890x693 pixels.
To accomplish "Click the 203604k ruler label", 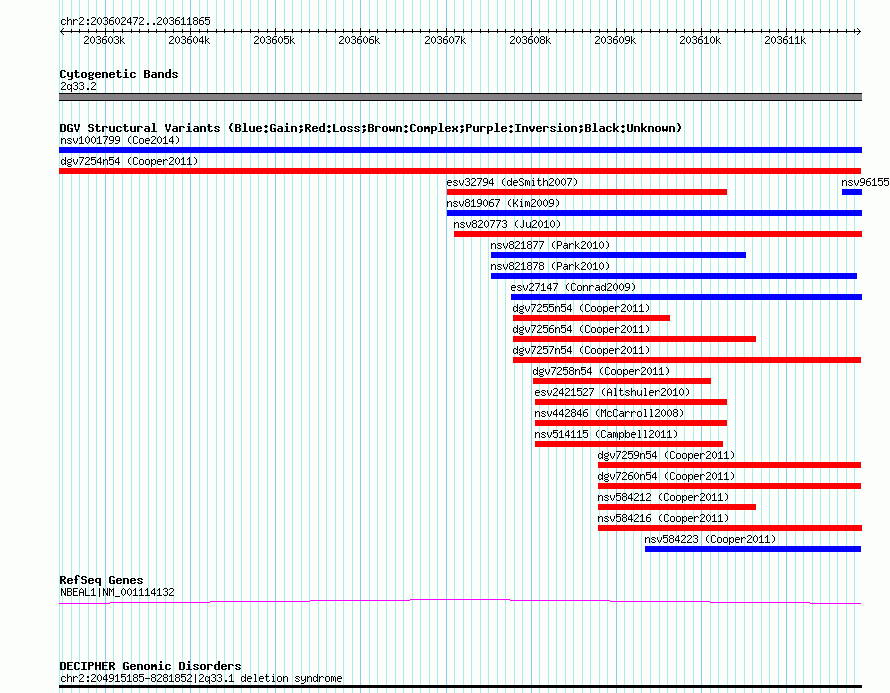I will tap(190, 40).
